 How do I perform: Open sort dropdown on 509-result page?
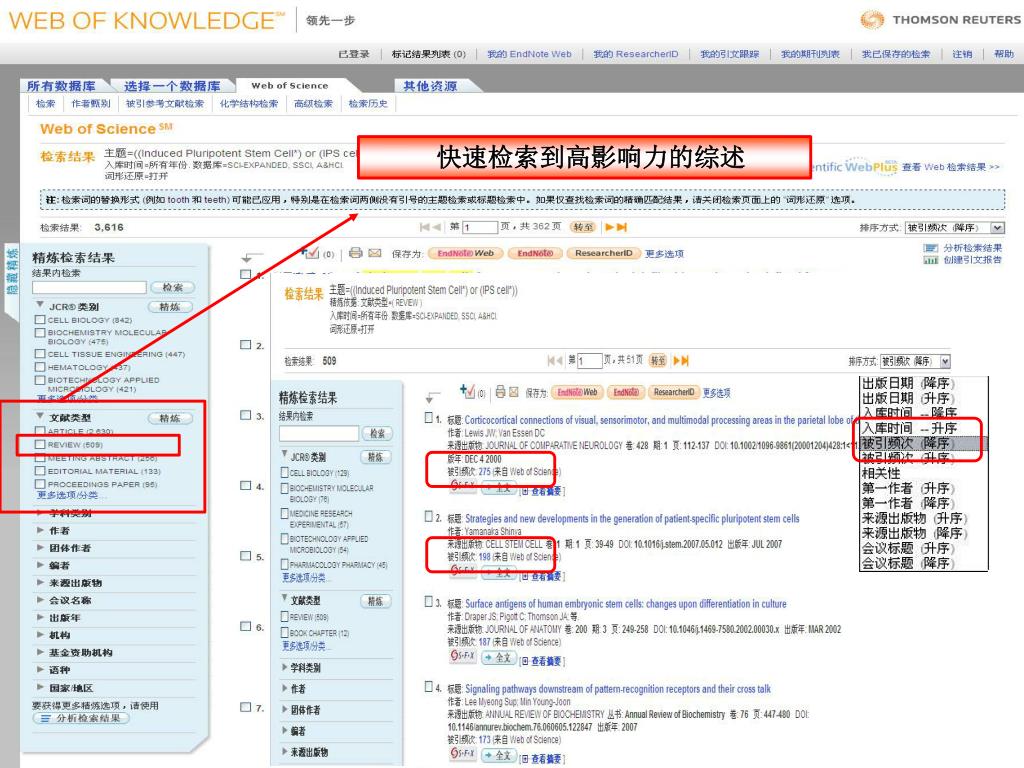946,361
